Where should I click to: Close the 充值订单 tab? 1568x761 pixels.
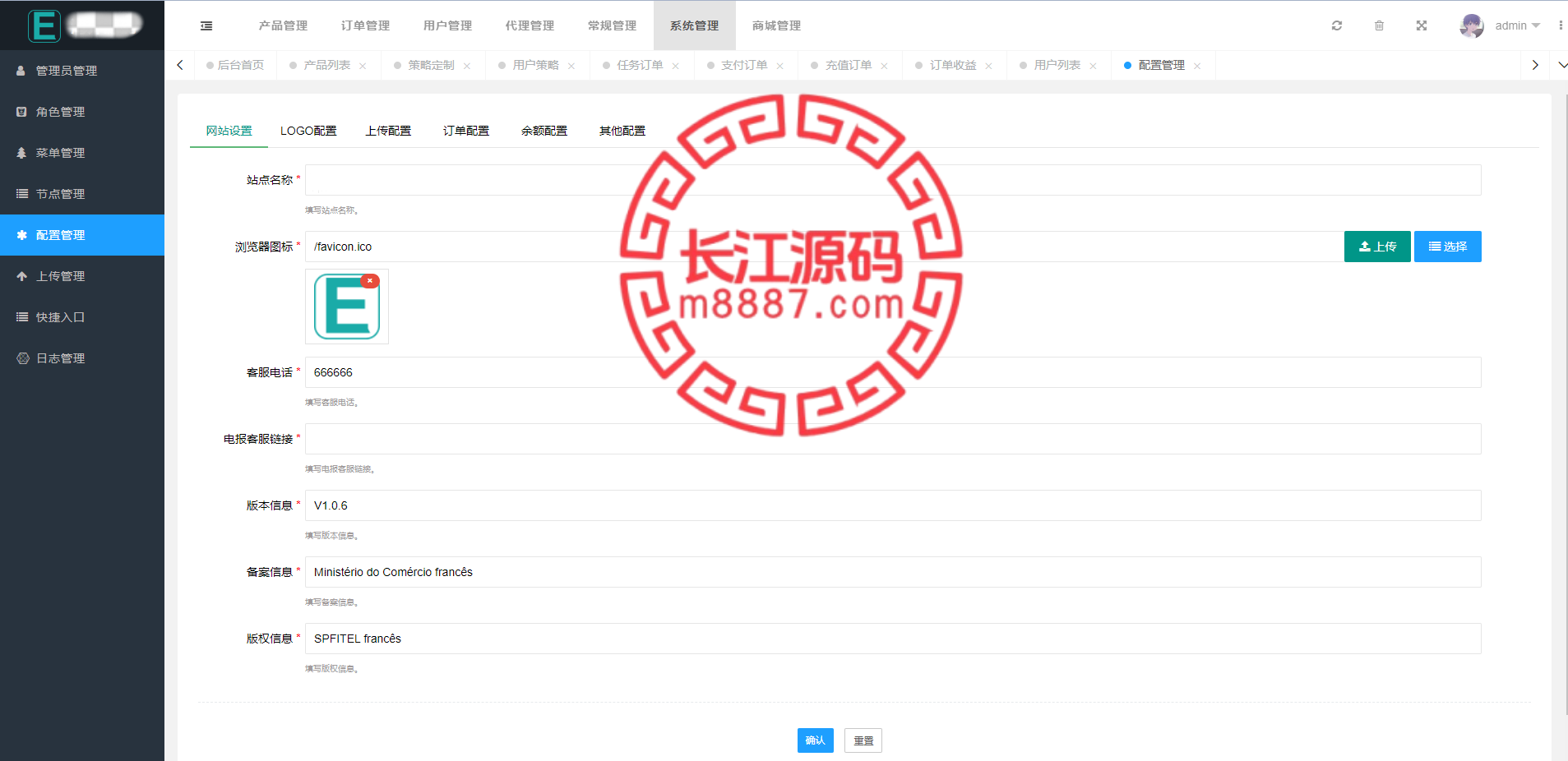tap(885, 66)
